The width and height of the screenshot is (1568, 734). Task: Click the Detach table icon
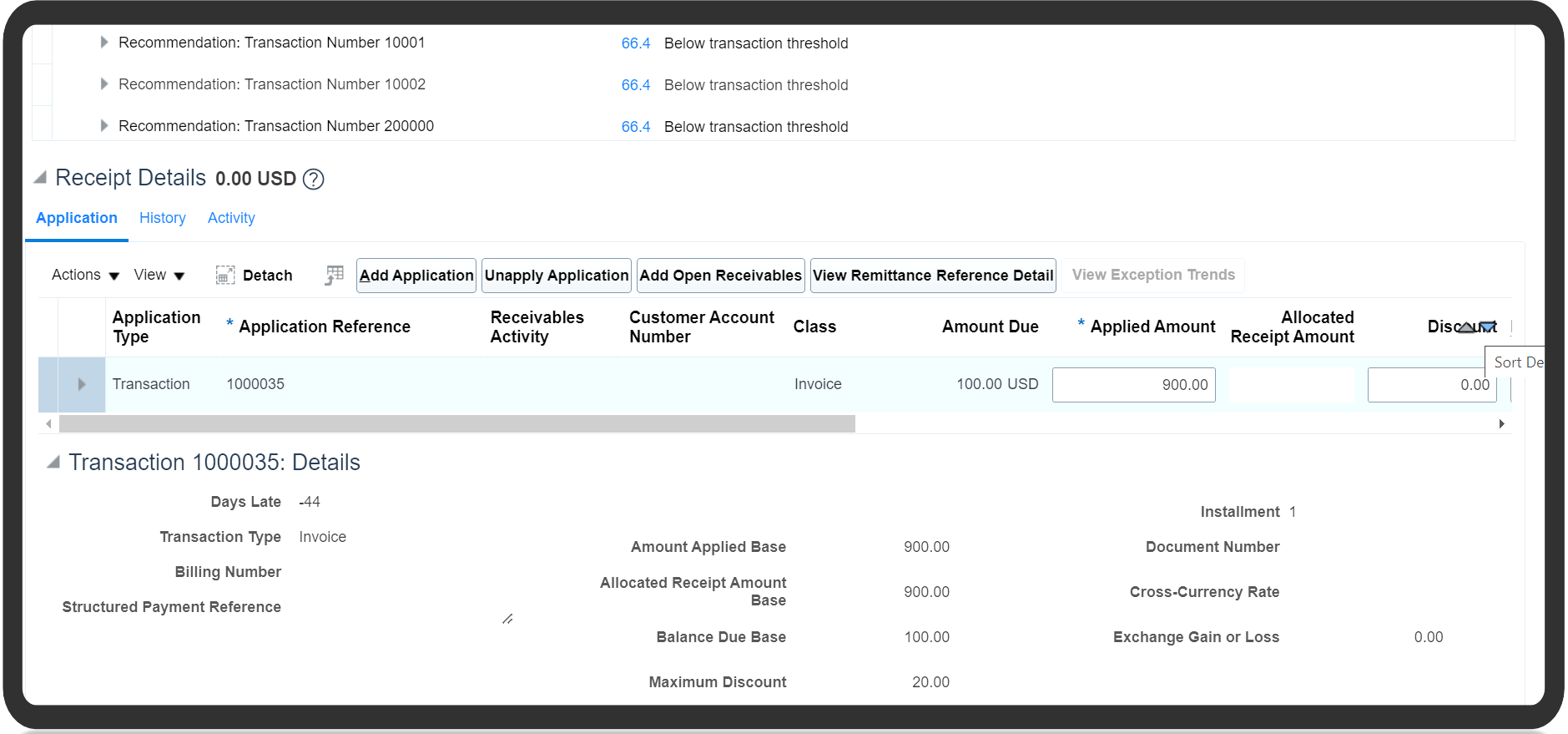coord(225,275)
